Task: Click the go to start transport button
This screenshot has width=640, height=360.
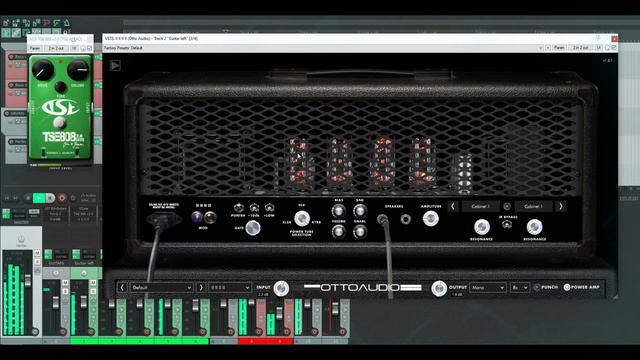Action: coord(7,198)
